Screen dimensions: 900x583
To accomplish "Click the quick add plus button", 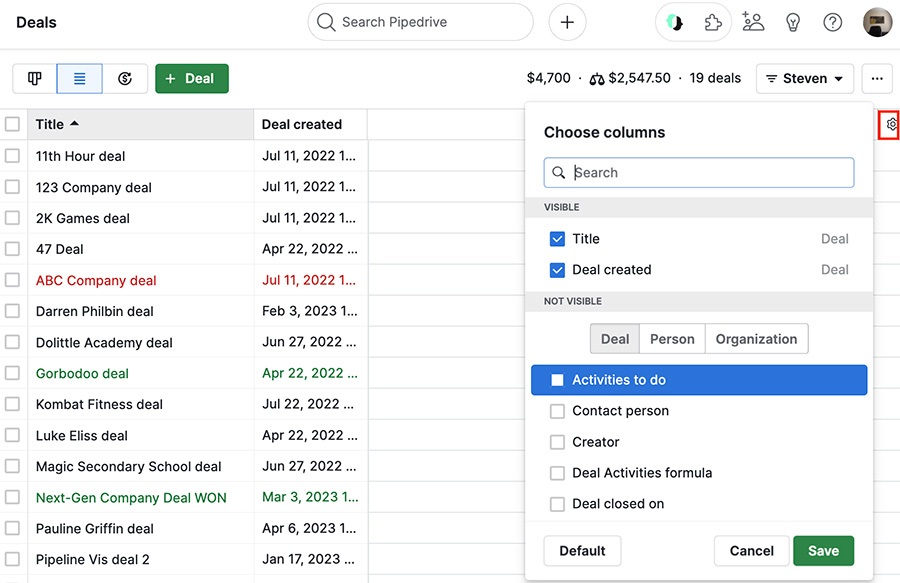I will [567, 21].
